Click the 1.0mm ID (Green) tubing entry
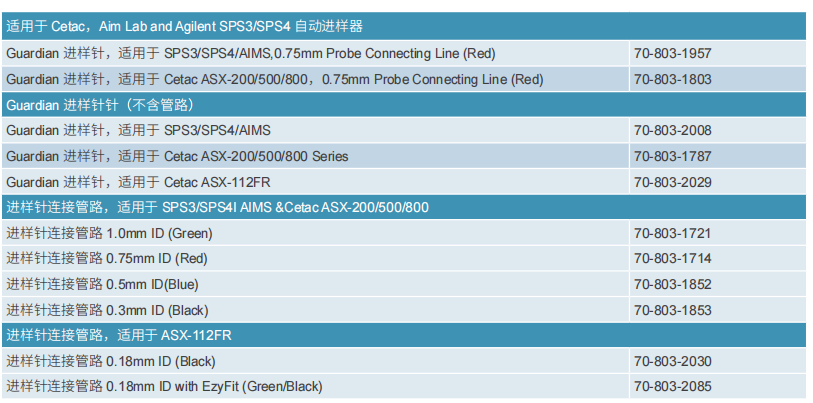This screenshot has width=813, height=403. (109, 233)
